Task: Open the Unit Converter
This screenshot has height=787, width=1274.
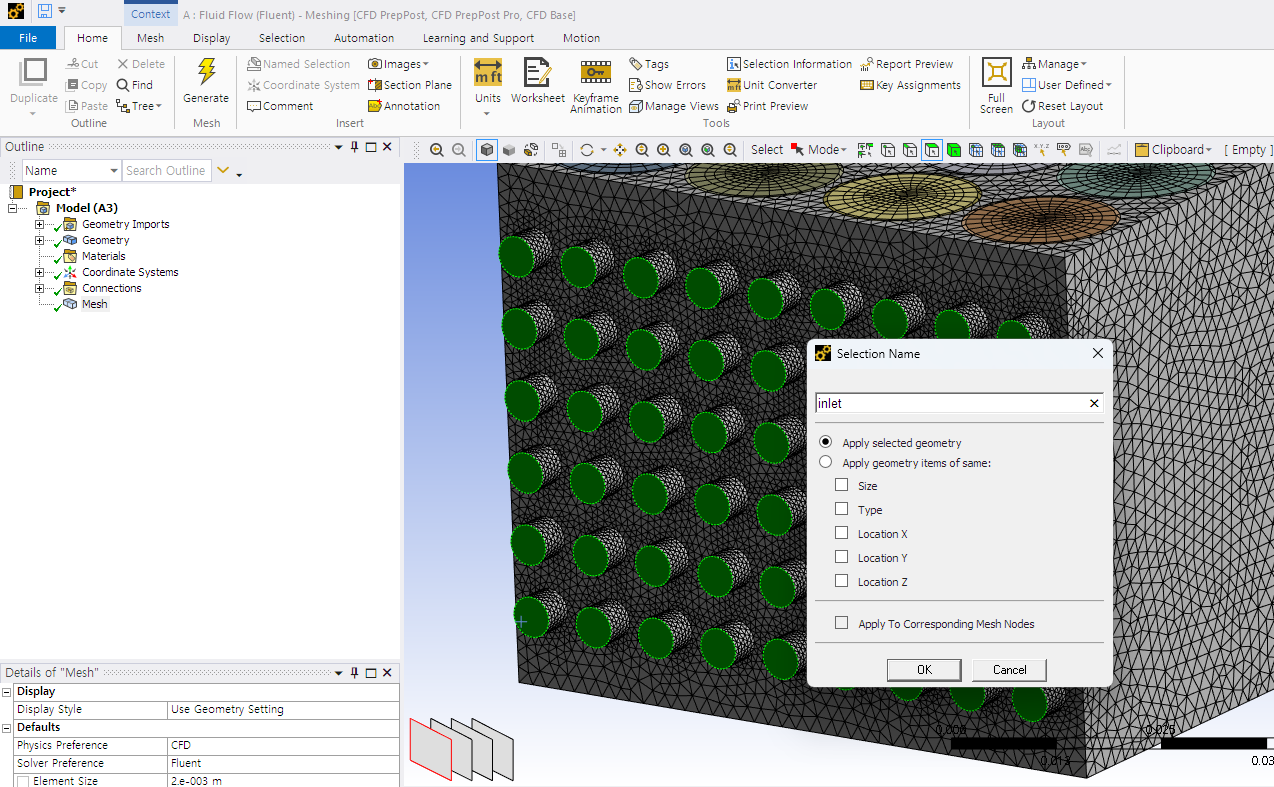Action: tap(772, 85)
